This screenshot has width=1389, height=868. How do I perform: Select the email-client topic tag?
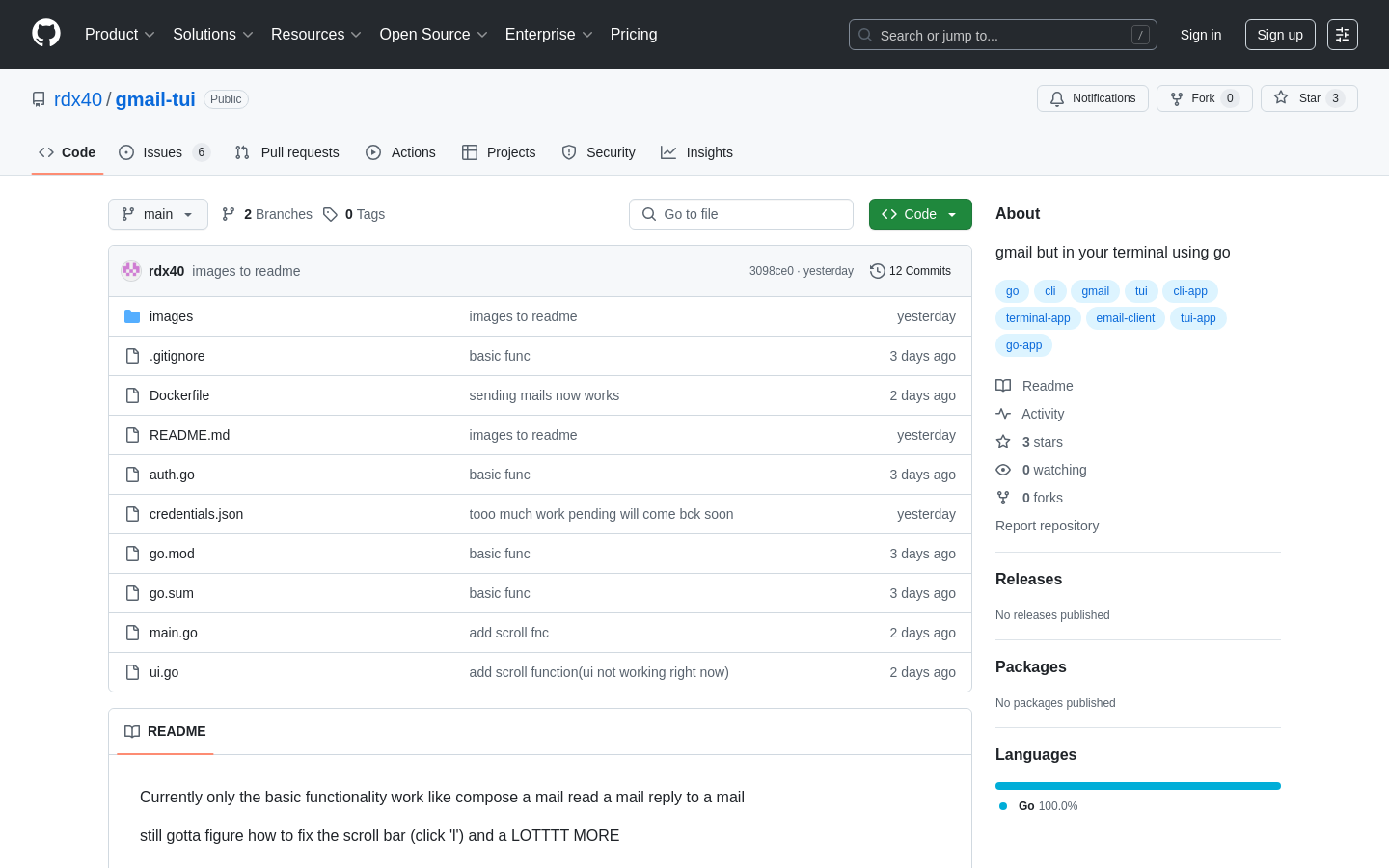[x=1125, y=318]
